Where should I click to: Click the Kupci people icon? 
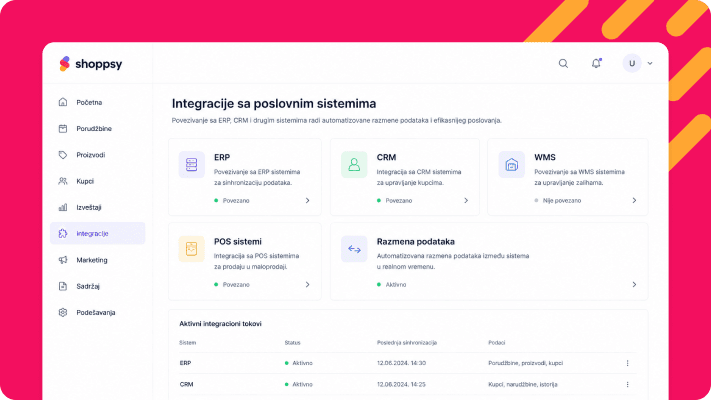pyautogui.click(x=63, y=181)
